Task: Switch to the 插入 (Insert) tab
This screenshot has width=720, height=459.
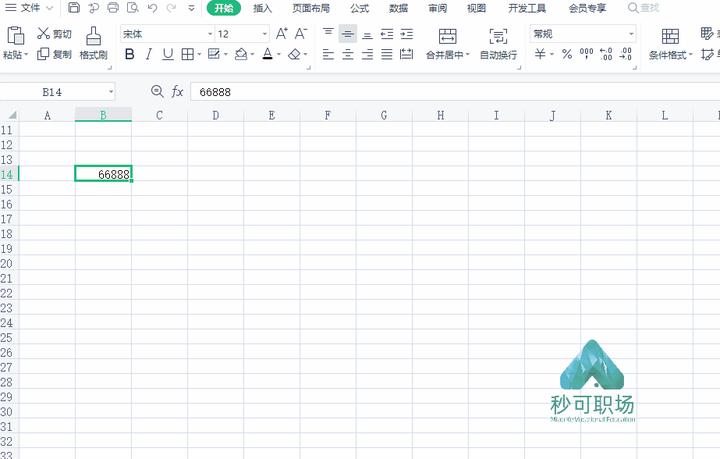Action: point(262,8)
